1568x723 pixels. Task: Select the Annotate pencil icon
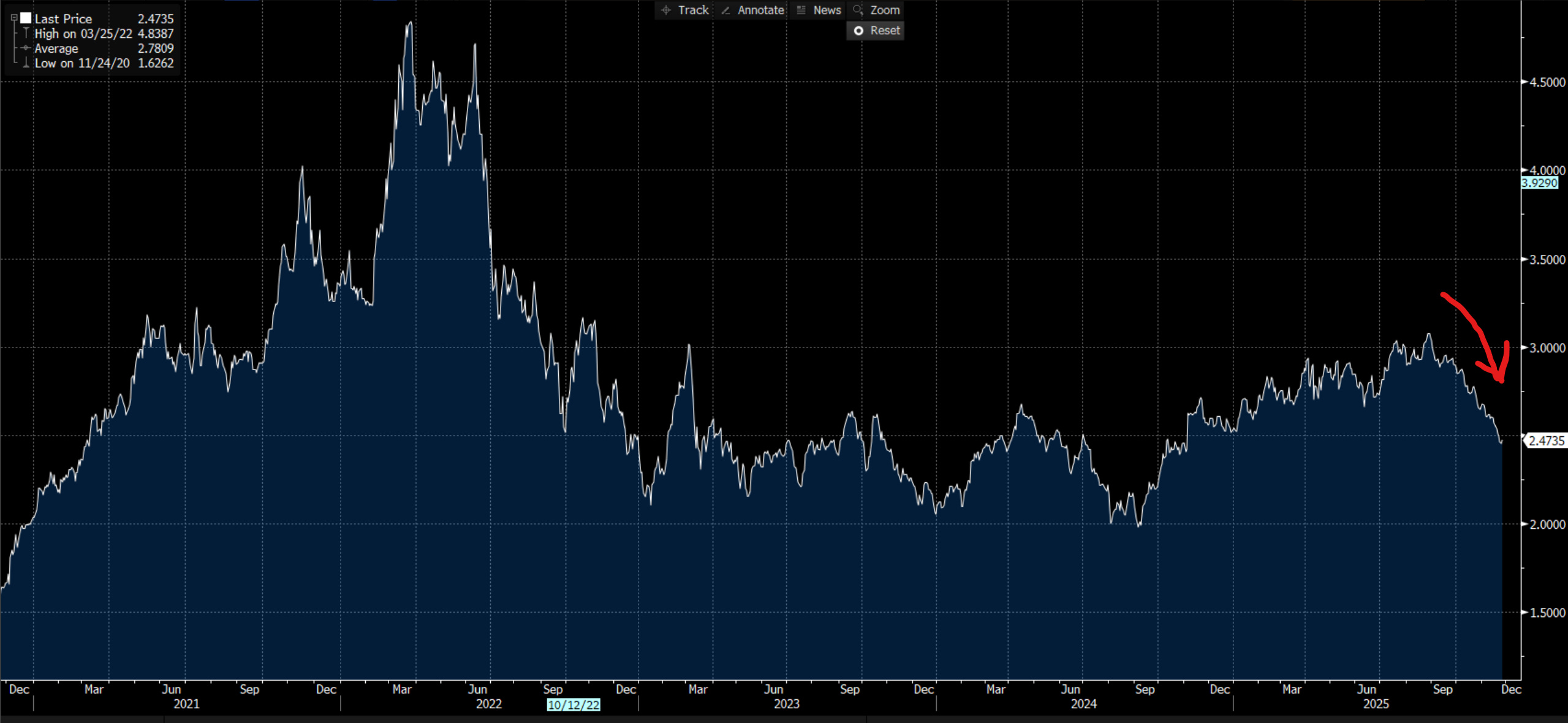[725, 10]
